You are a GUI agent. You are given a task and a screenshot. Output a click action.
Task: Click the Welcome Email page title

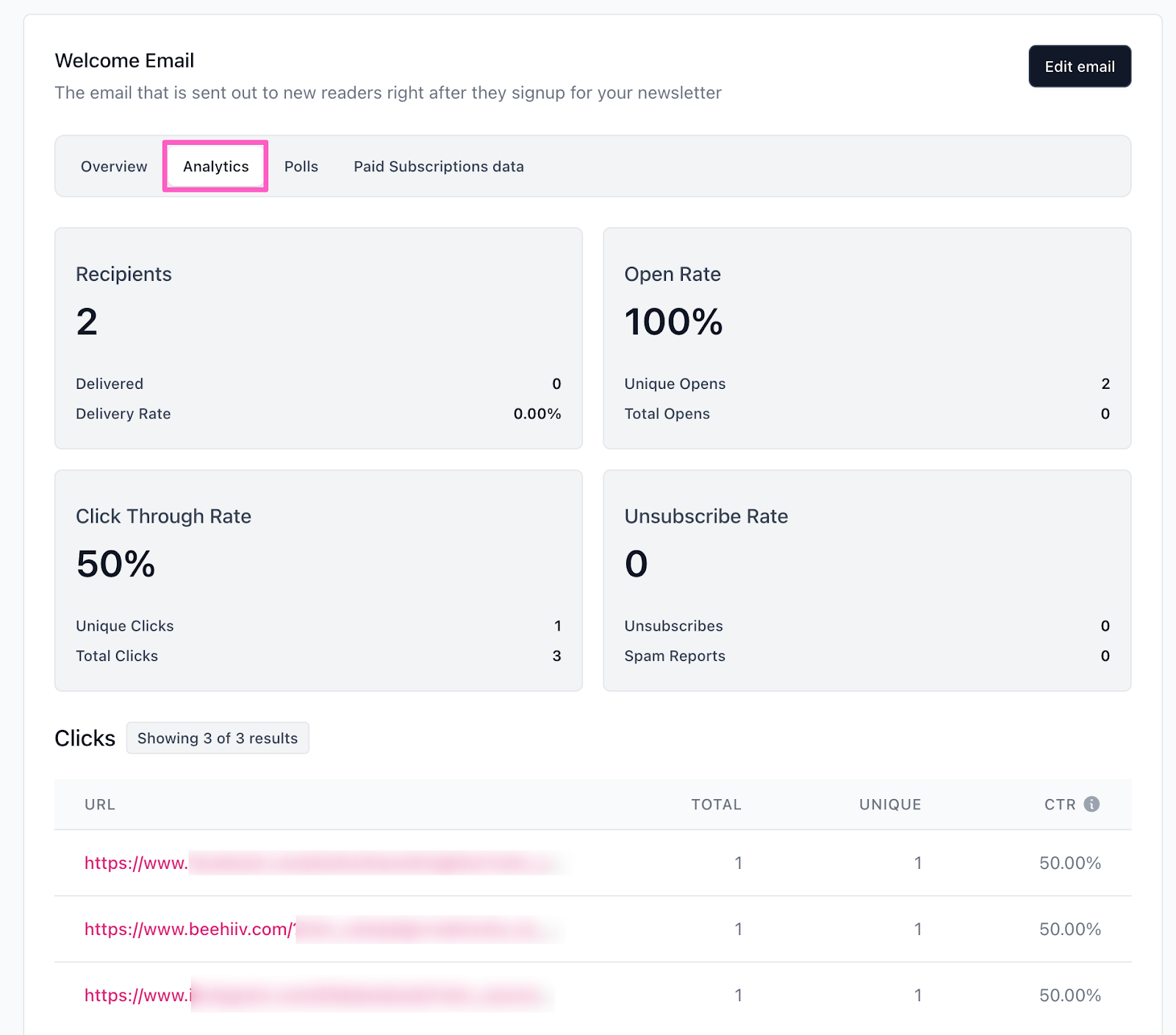point(124,60)
